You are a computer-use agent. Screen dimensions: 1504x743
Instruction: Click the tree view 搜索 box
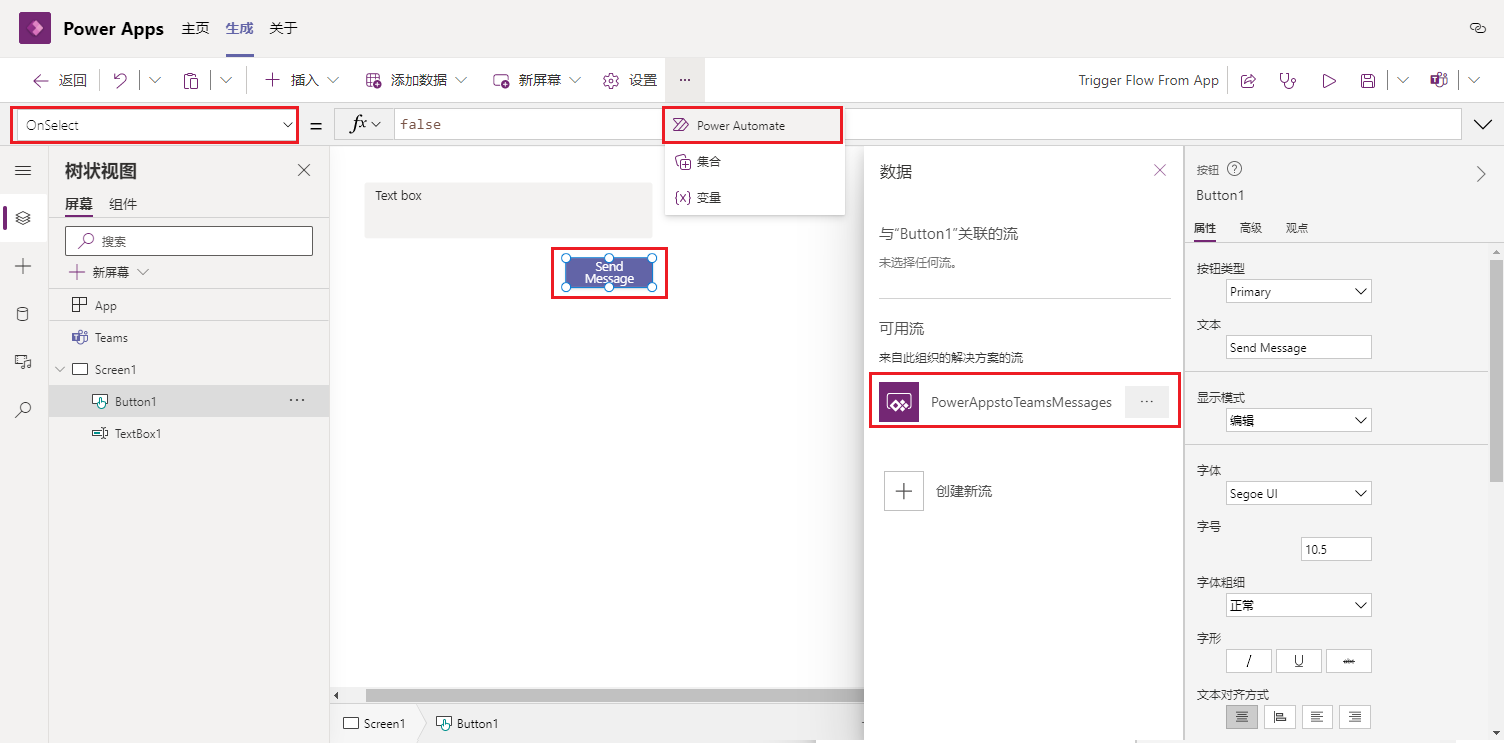pos(189,241)
